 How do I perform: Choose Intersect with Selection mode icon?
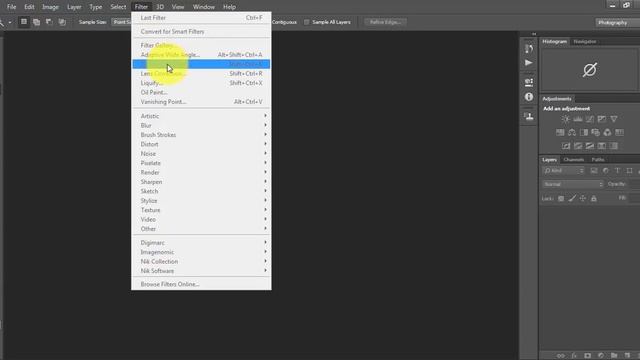[62, 22]
